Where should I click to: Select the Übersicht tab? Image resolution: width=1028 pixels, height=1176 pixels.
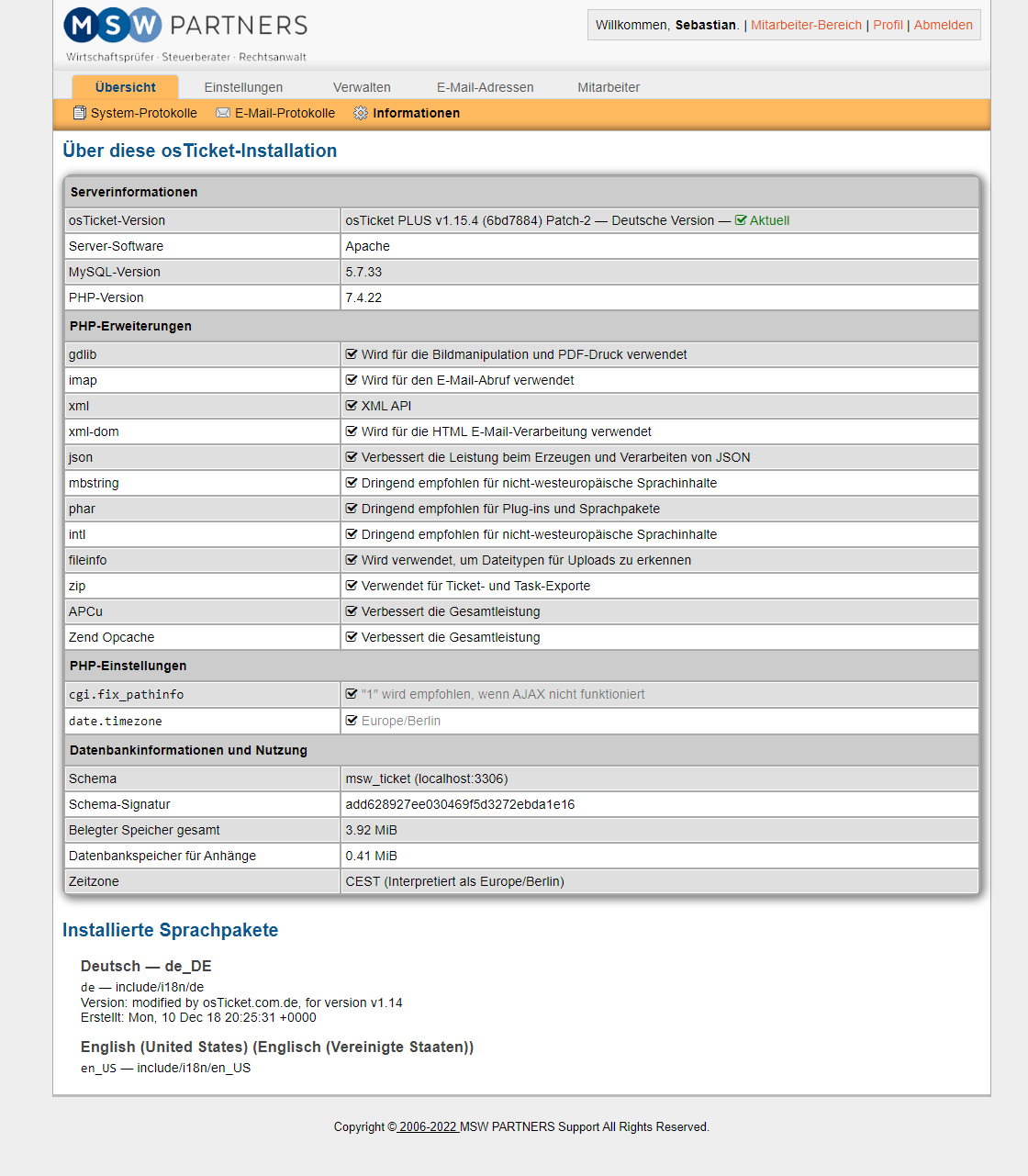126,87
